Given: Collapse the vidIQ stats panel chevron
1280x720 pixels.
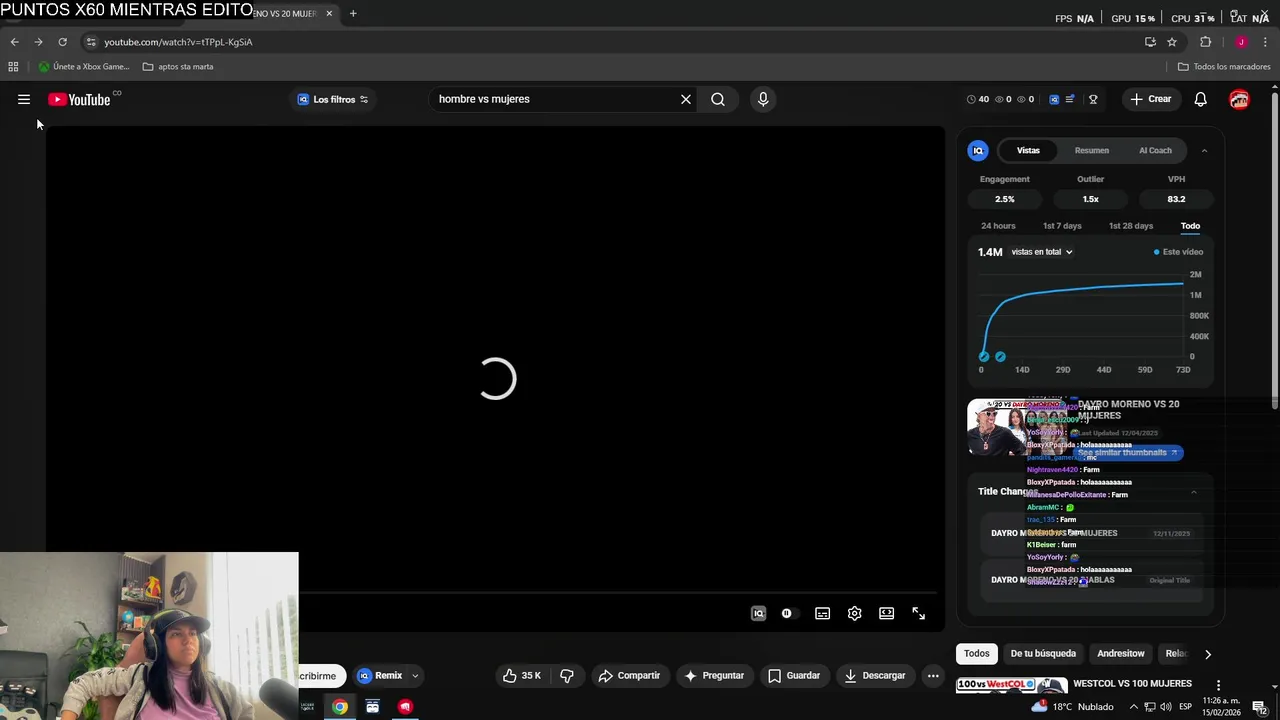Looking at the screenshot, I should (x=1204, y=150).
